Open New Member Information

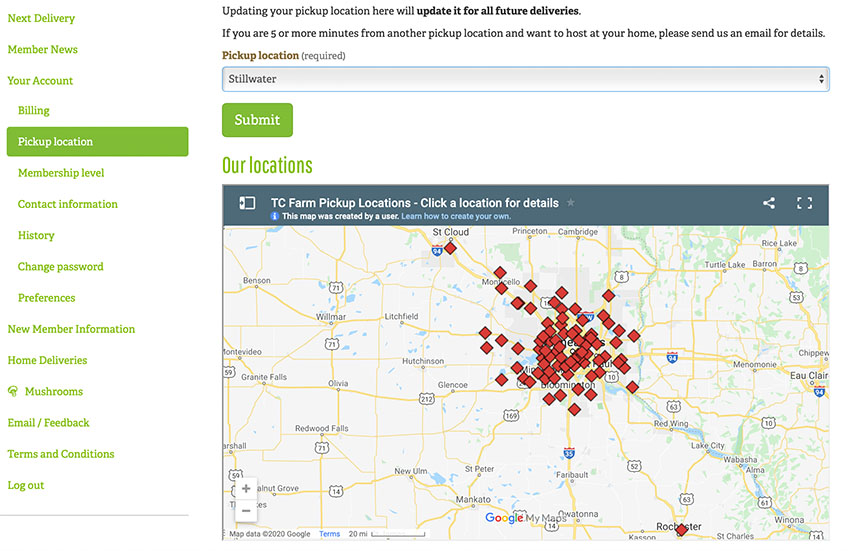tap(71, 329)
